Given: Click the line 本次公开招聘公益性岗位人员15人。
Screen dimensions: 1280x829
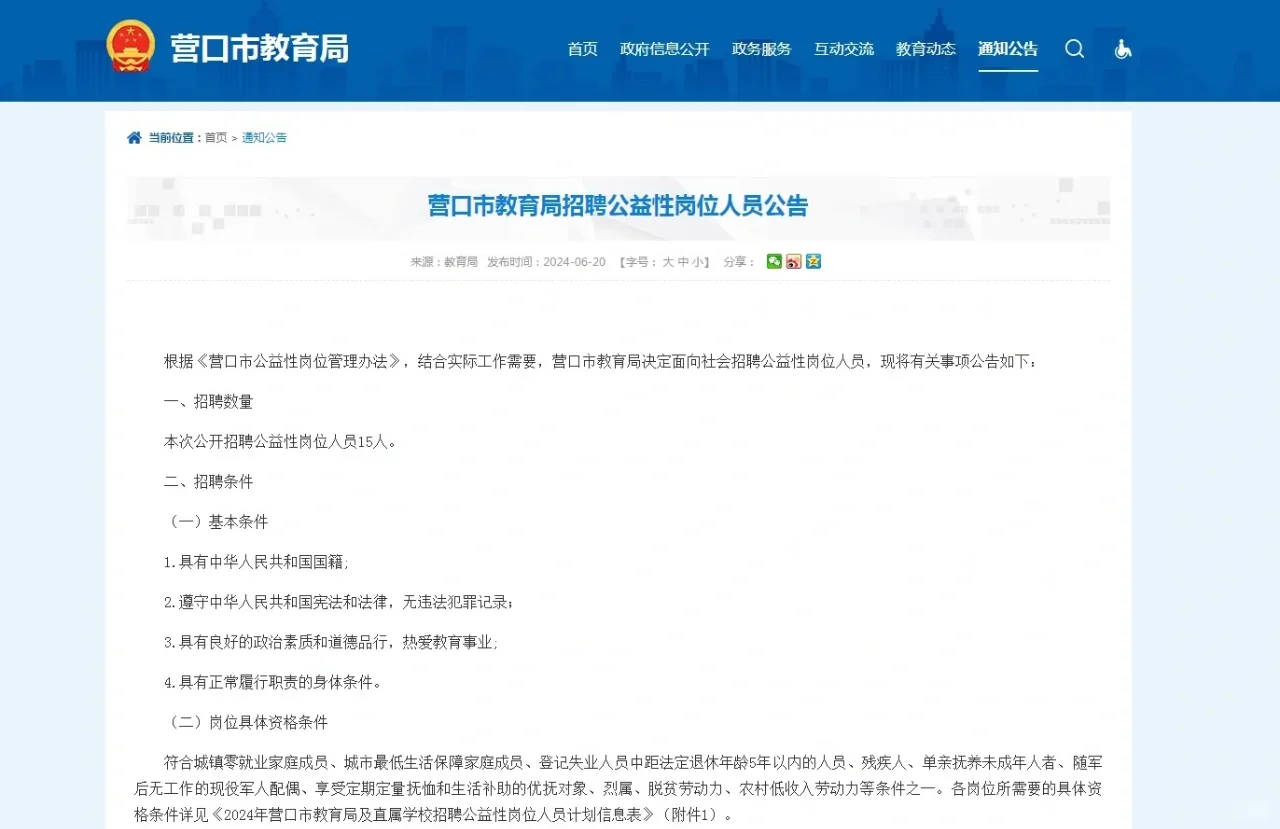Looking at the screenshot, I should coord(280,442).
